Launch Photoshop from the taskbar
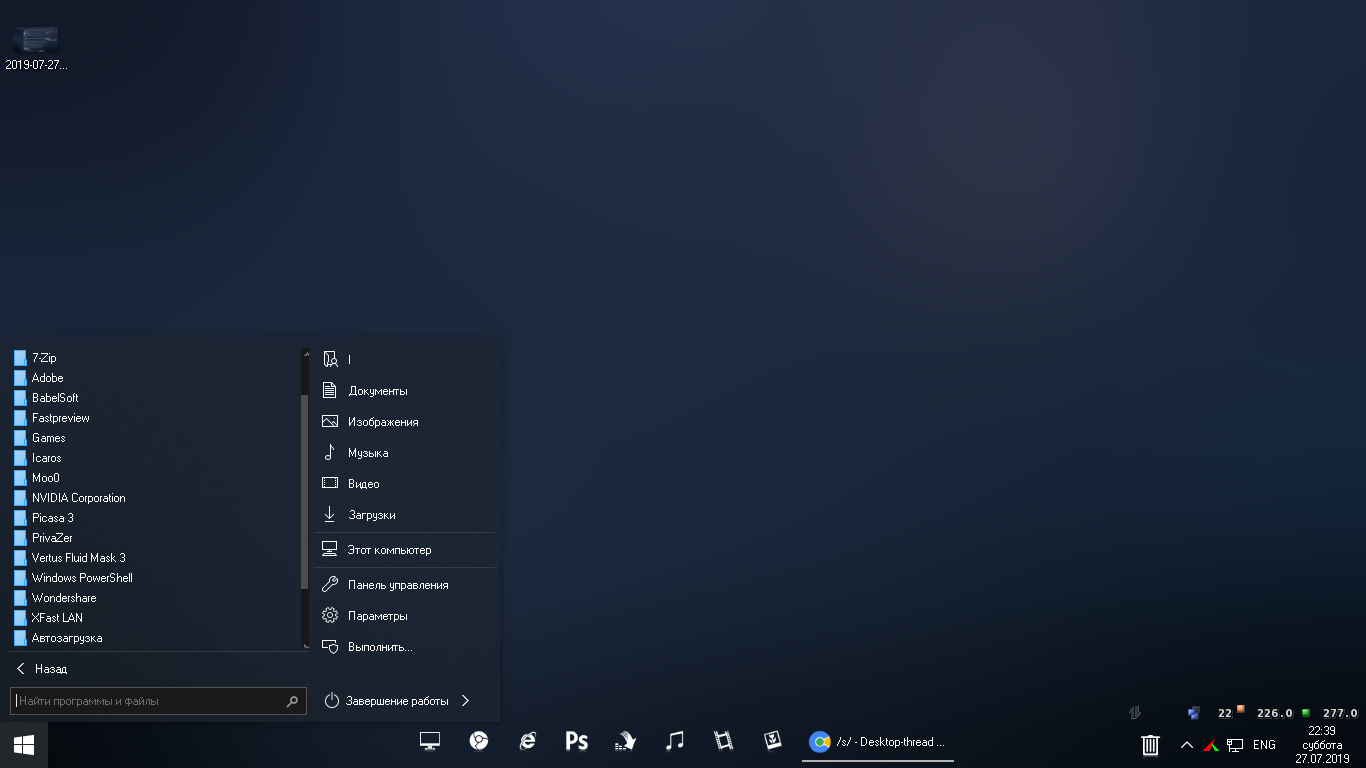 click(577, 741)
